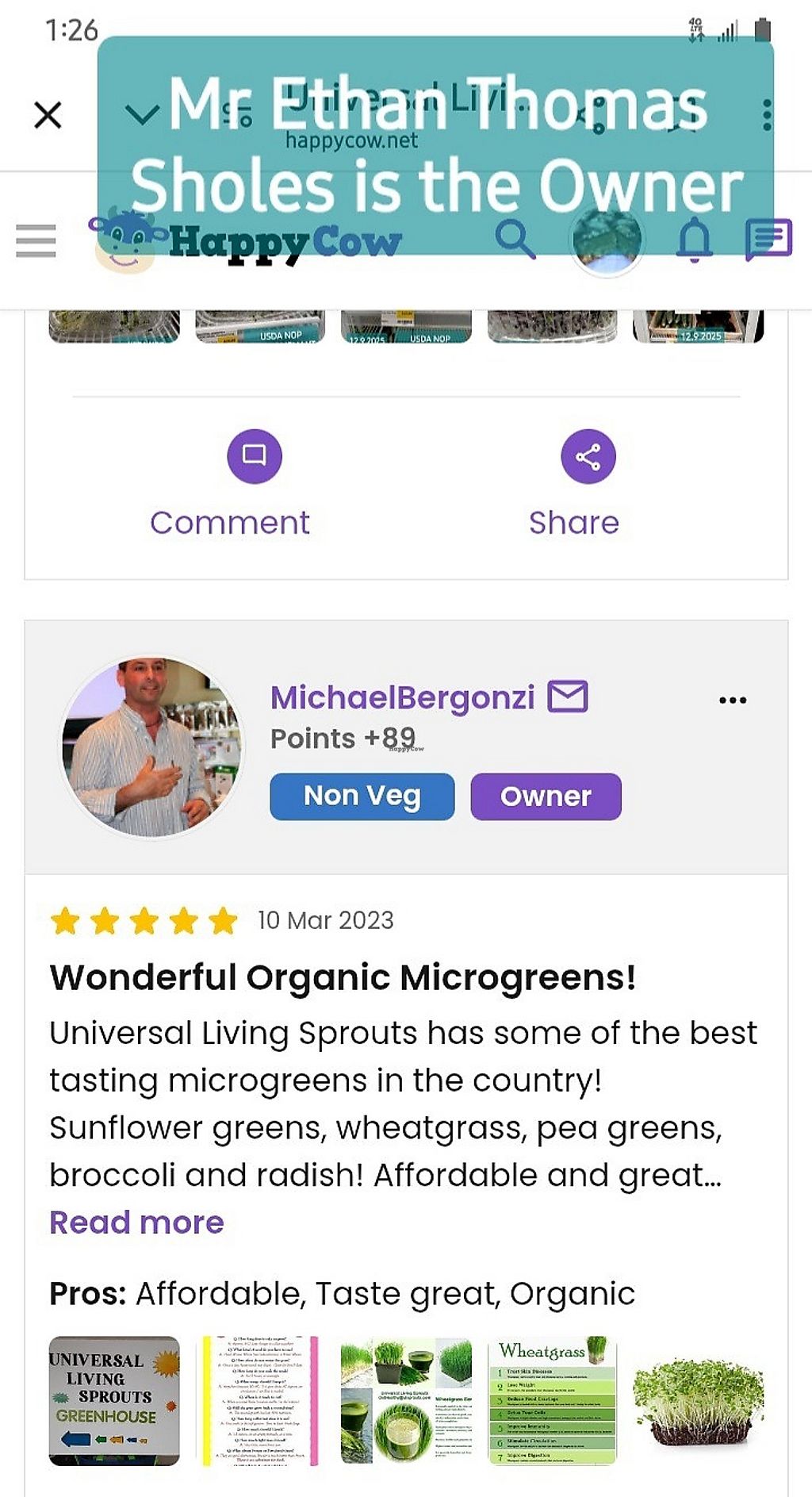Expand the review with Read more
812x1497 pixels.
136,1223
